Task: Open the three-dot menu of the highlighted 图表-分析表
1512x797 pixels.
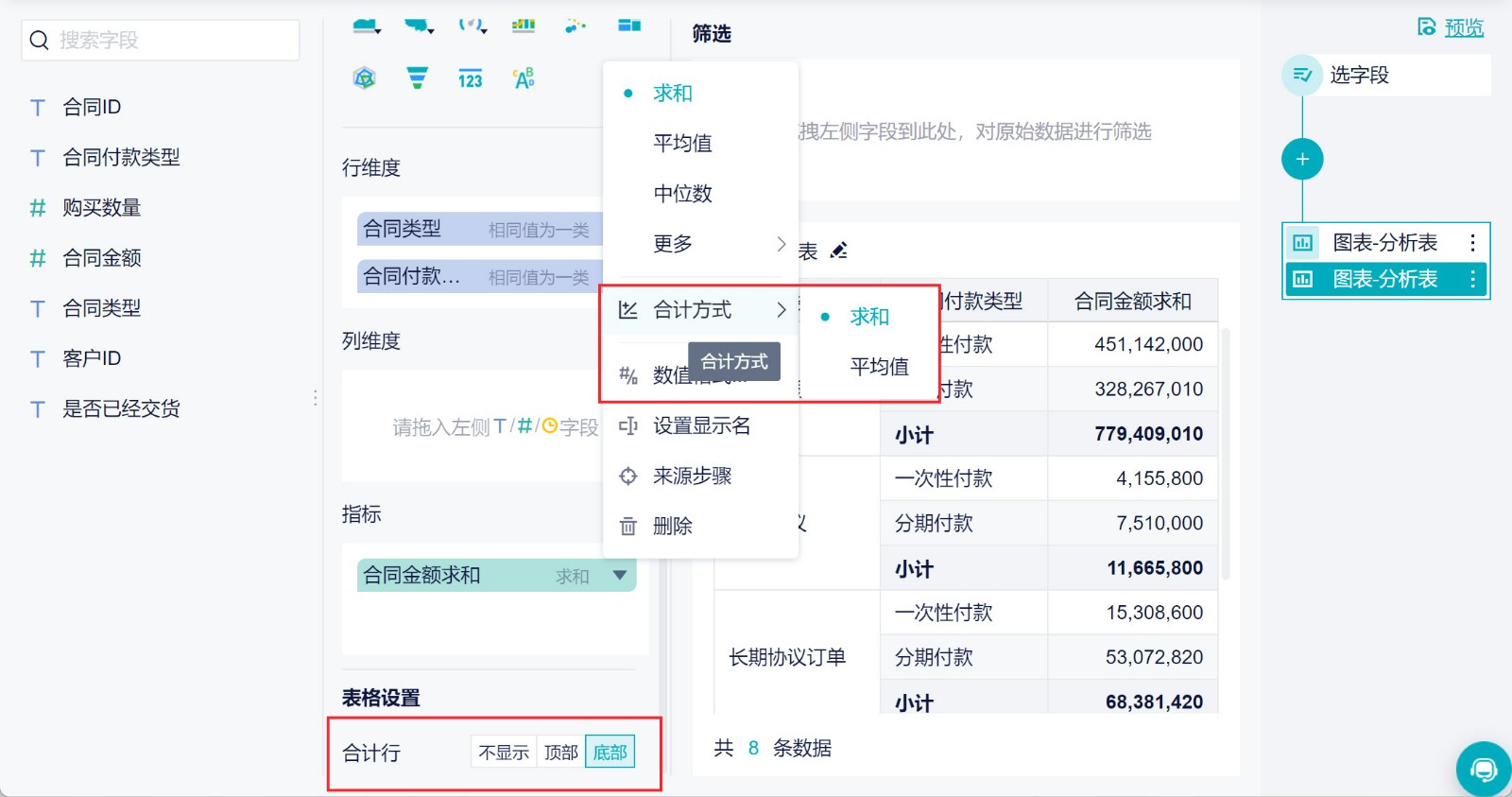Action: (x=1472, y=279)
